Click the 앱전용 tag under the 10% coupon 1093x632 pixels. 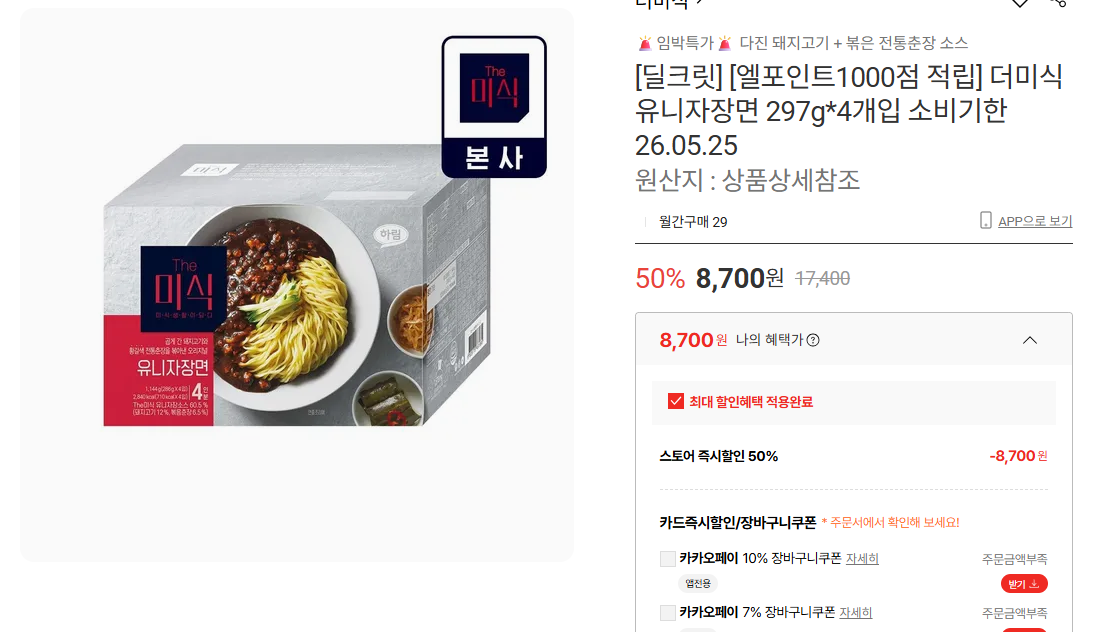[x=698, y=584]
